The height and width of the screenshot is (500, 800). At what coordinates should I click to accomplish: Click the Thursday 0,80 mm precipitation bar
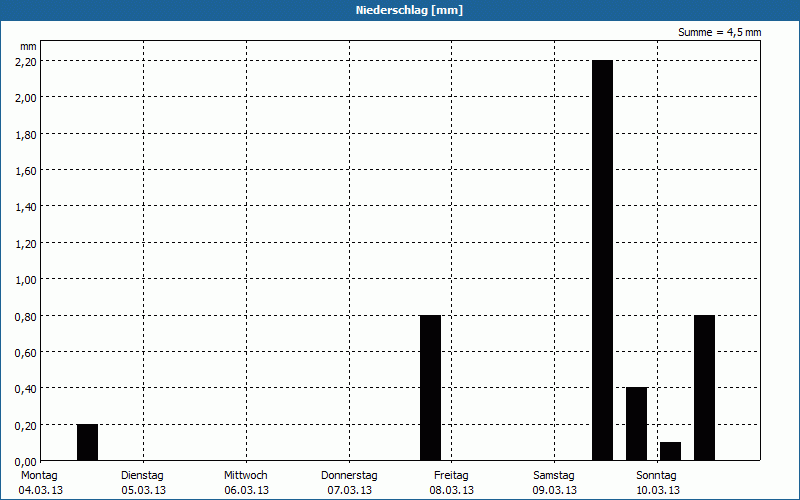pyautogui.click(x=430, y=388)
